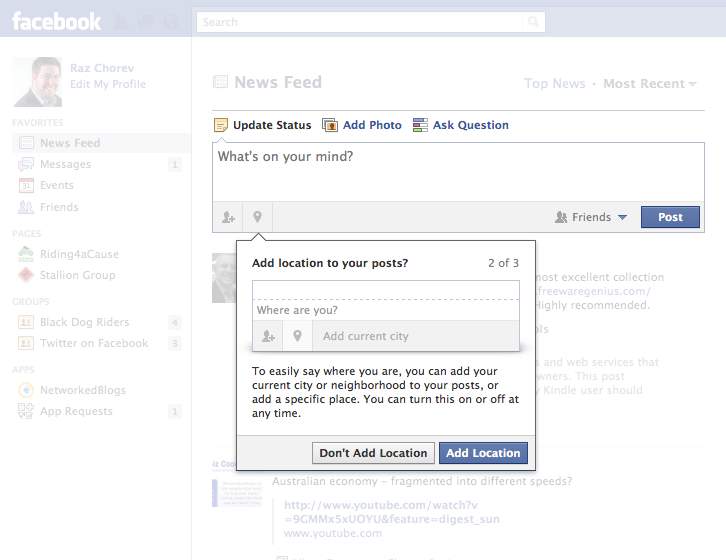726x560 pixels.
Task: Click the Don't Add Location button
Action: [x=373, y=453]
